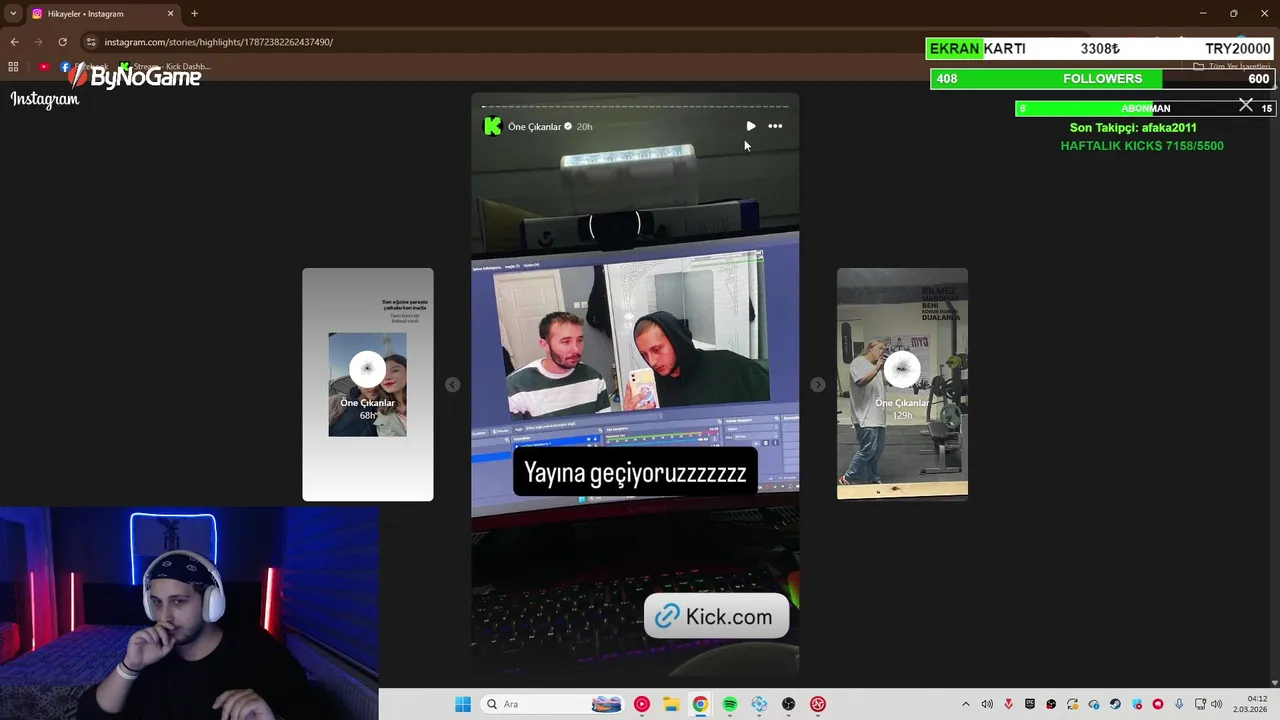Click the "HAFTALIK KICKS 7158/5500" text
This screenshot has width=1280, height=720.
[x=1142, y=146]
